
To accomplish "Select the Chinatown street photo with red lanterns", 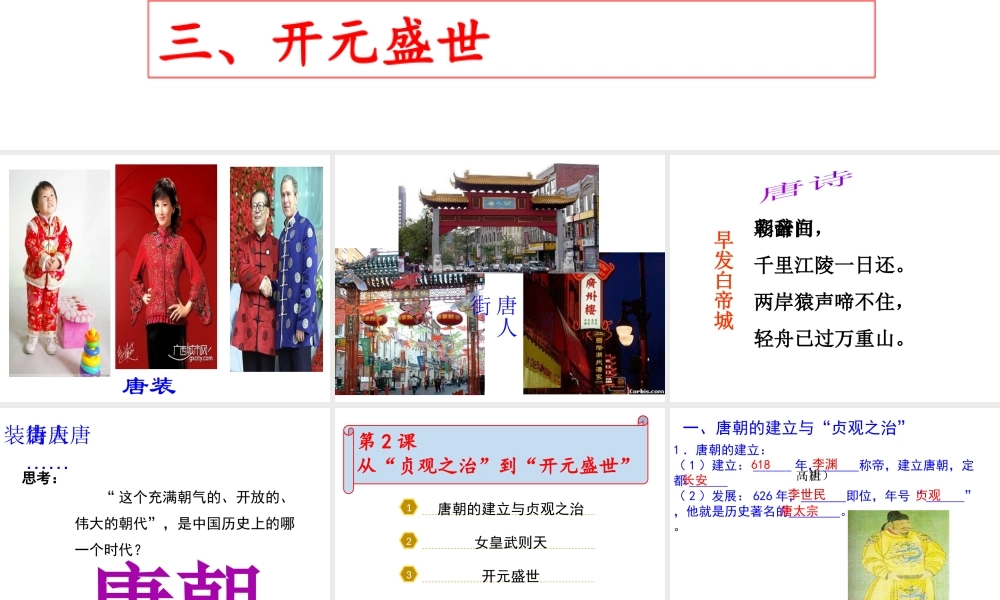I will (409, 322).
